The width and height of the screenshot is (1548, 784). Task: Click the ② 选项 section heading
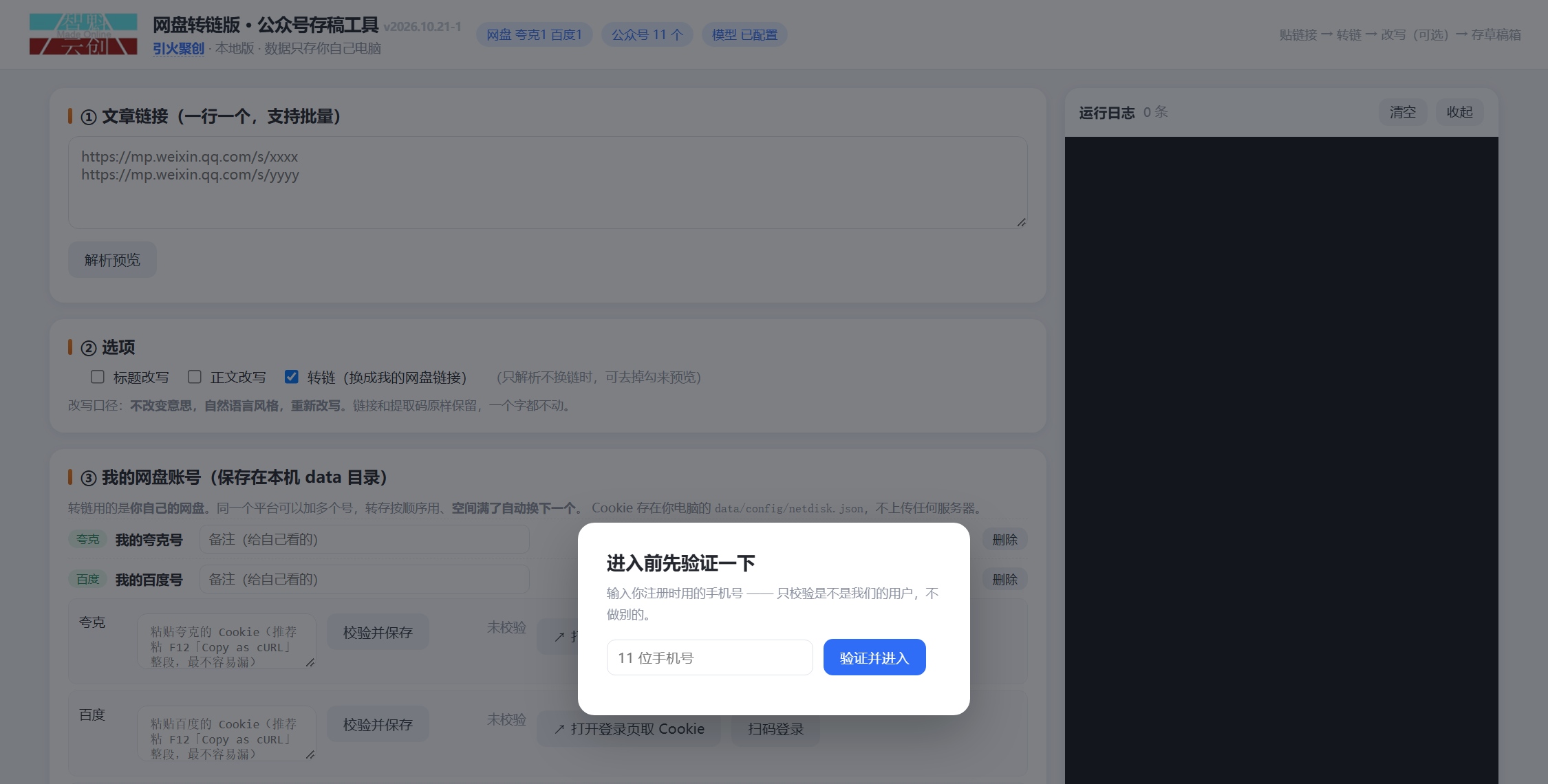108,347
